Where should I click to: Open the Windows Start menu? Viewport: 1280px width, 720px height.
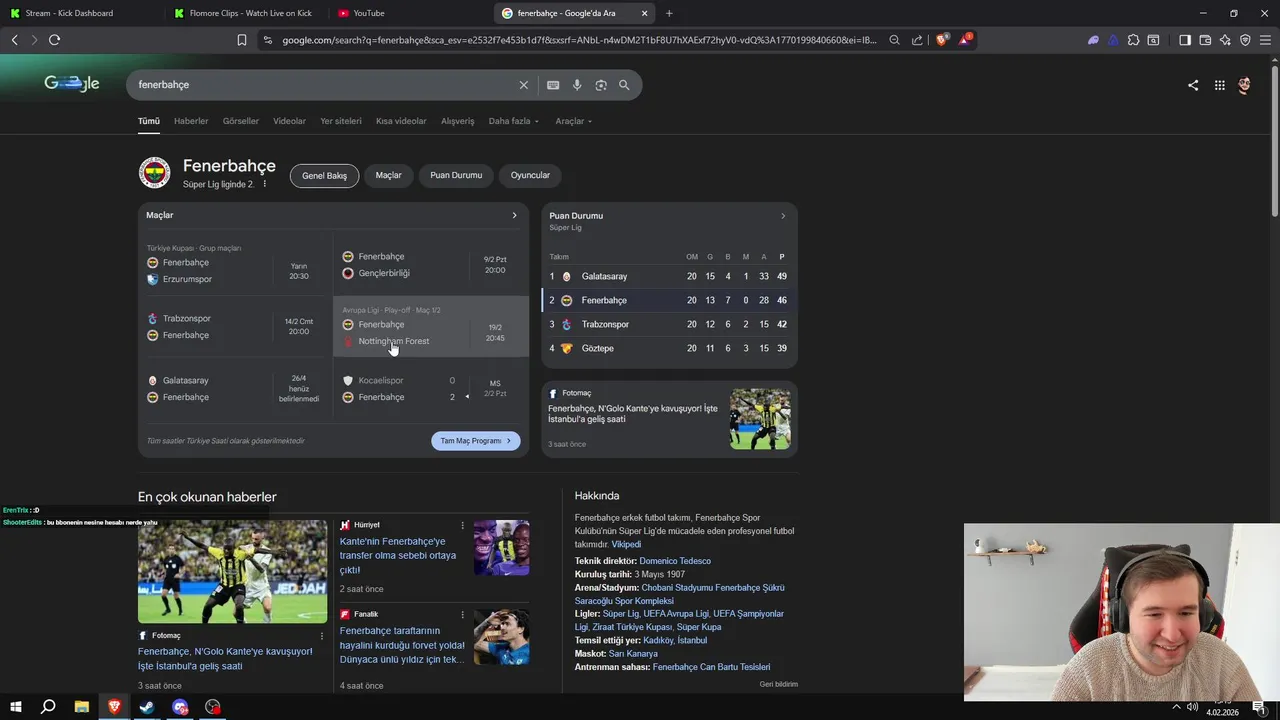coord(15,707)
